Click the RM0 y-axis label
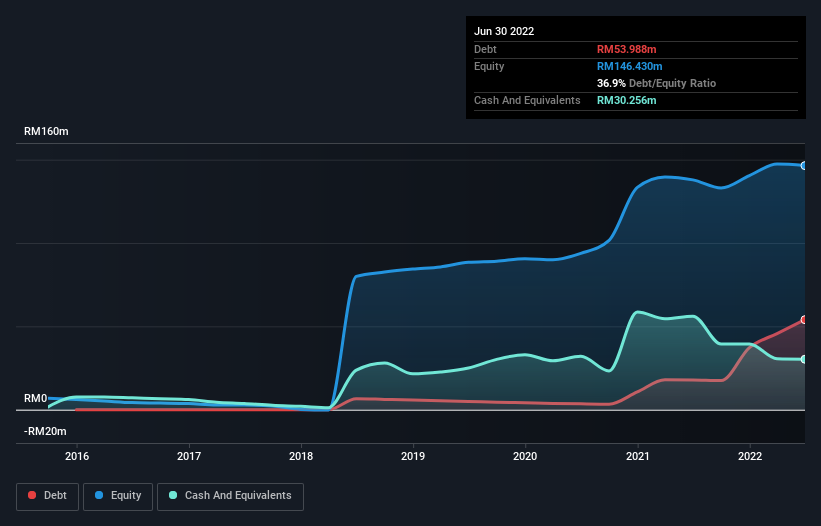This screenshot has width=821, height=526. (36, 398)
